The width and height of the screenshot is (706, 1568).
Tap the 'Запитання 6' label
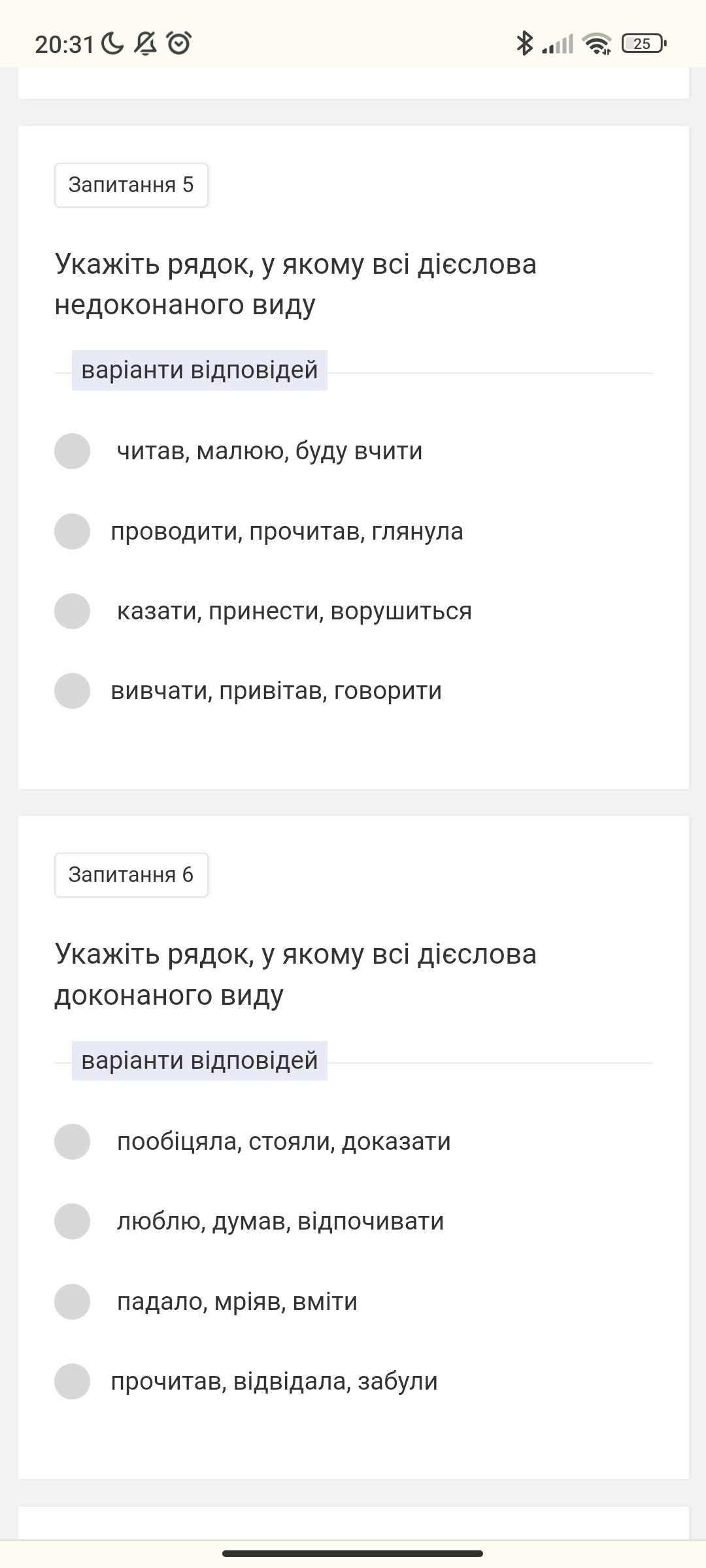[131, 875]
